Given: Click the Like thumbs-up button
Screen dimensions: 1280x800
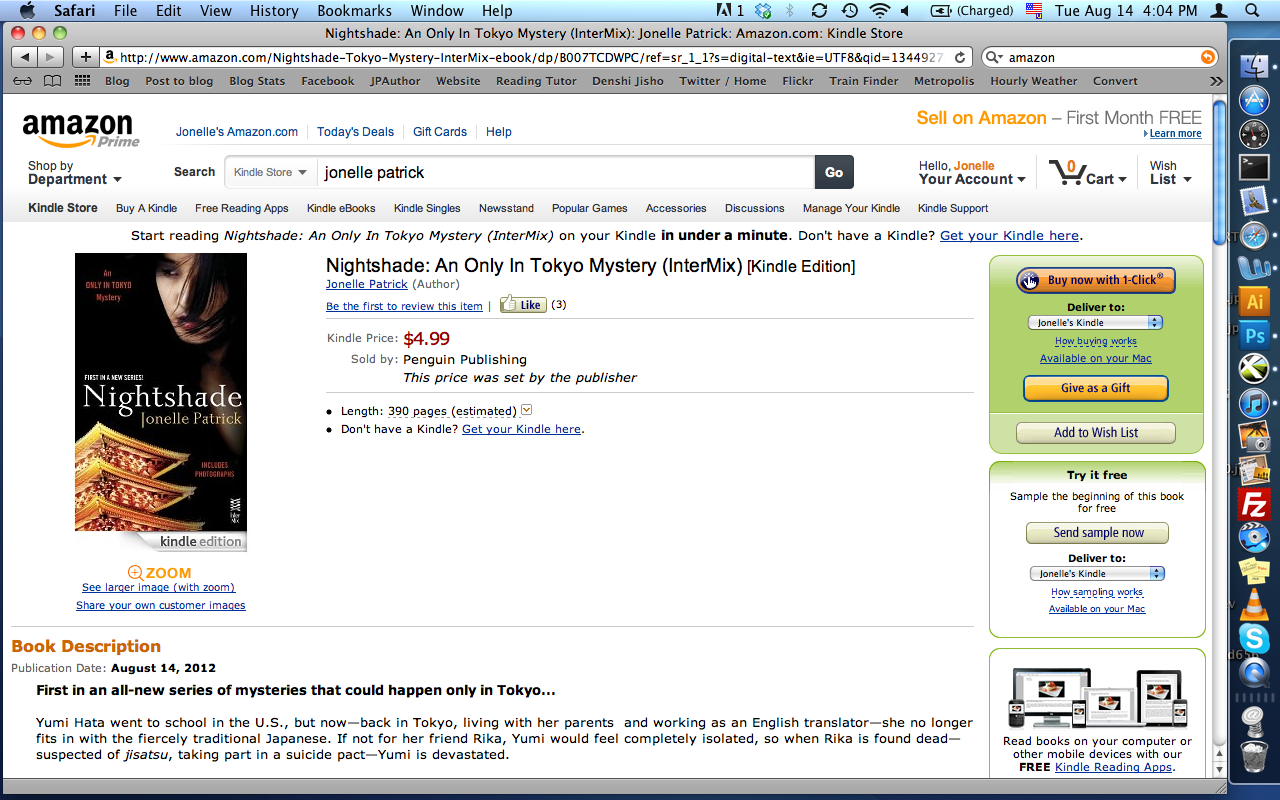Looking at the screenshot, I should 523,305.
